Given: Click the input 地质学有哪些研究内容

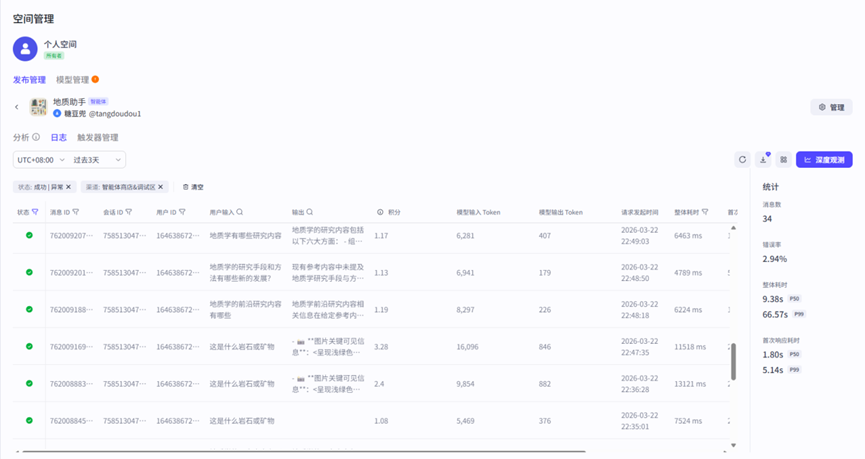Looking at the screenshot, I should [x=245, y=236].
